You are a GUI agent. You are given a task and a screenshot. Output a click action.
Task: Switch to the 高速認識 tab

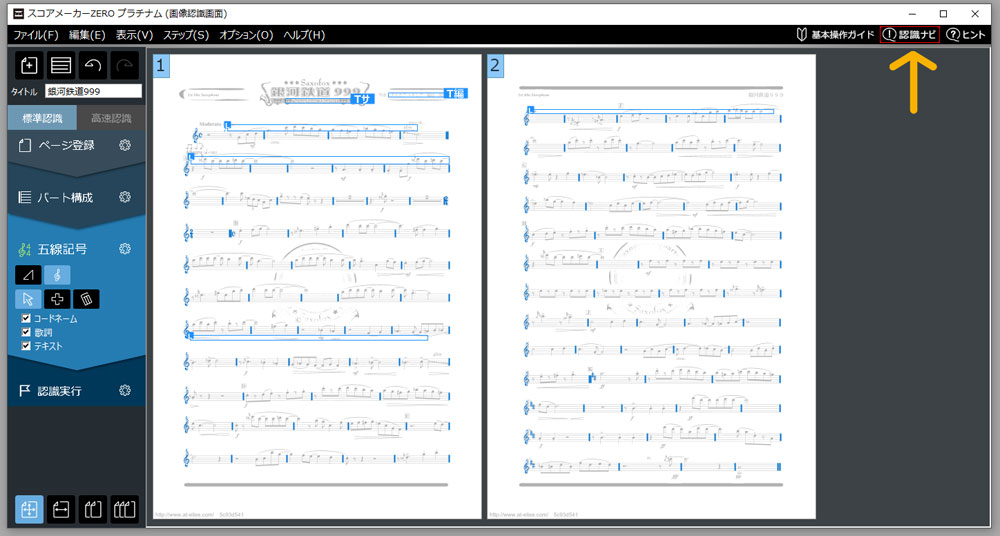pos(111,118)
